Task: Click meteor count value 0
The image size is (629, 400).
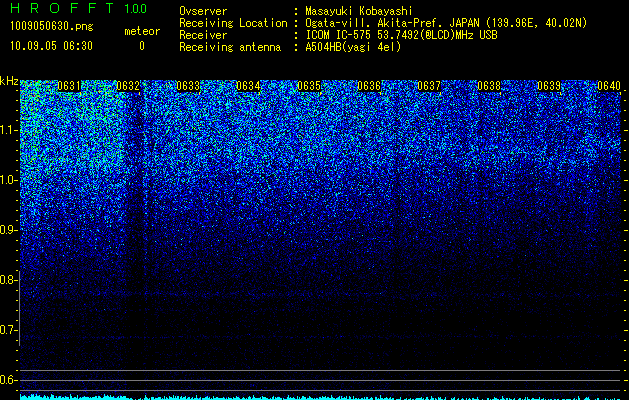Action: tap(142, 46)
